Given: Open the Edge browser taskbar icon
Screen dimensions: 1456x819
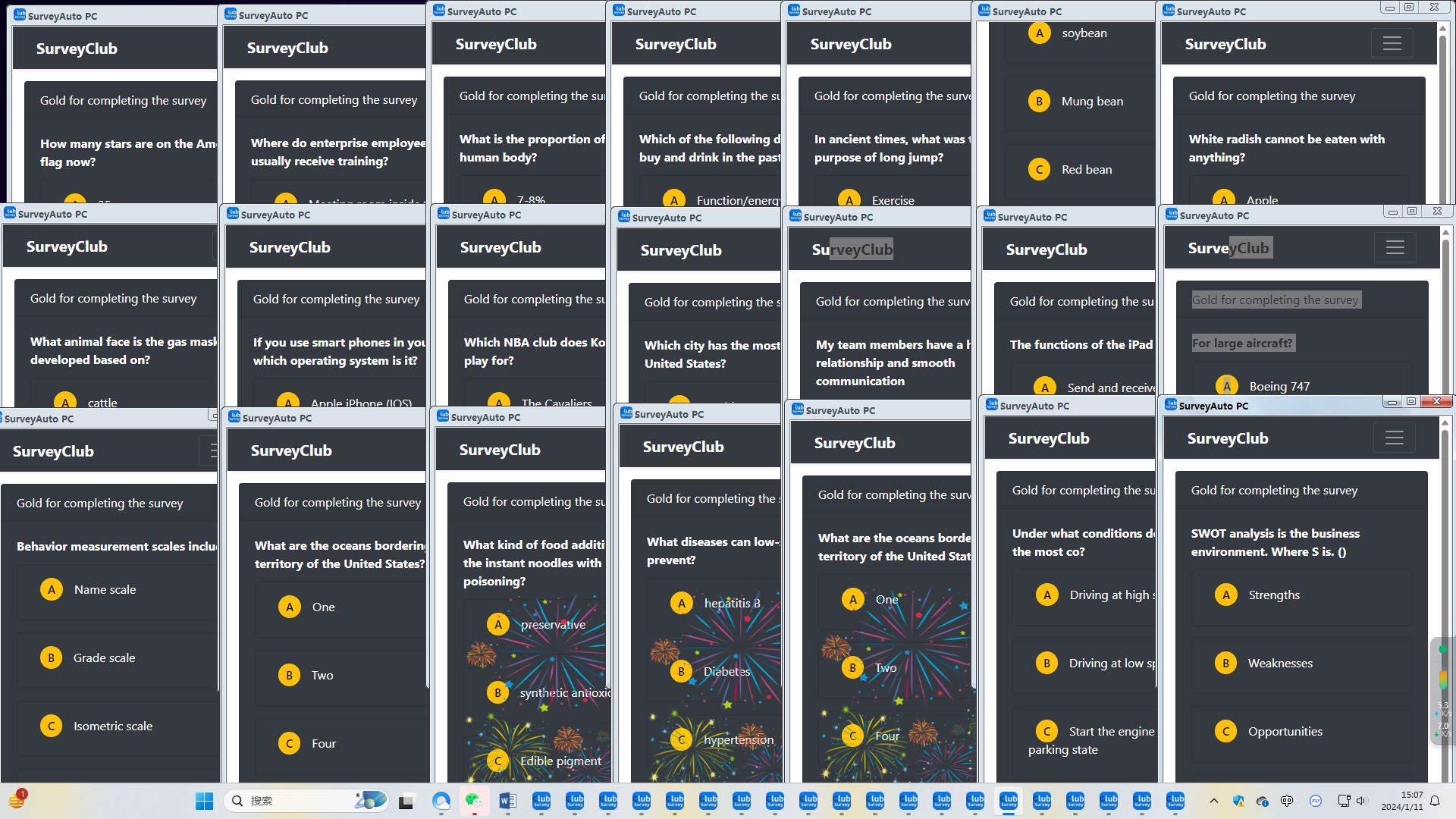Looking at the screenshot, I should pos(441,801).
